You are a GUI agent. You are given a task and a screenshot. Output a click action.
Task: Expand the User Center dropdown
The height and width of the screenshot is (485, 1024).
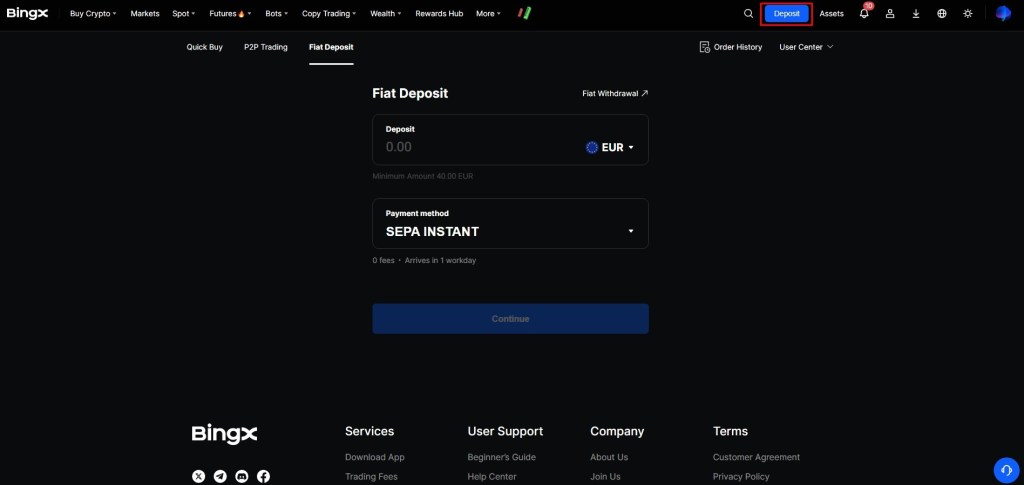click(x=806, y=47)
